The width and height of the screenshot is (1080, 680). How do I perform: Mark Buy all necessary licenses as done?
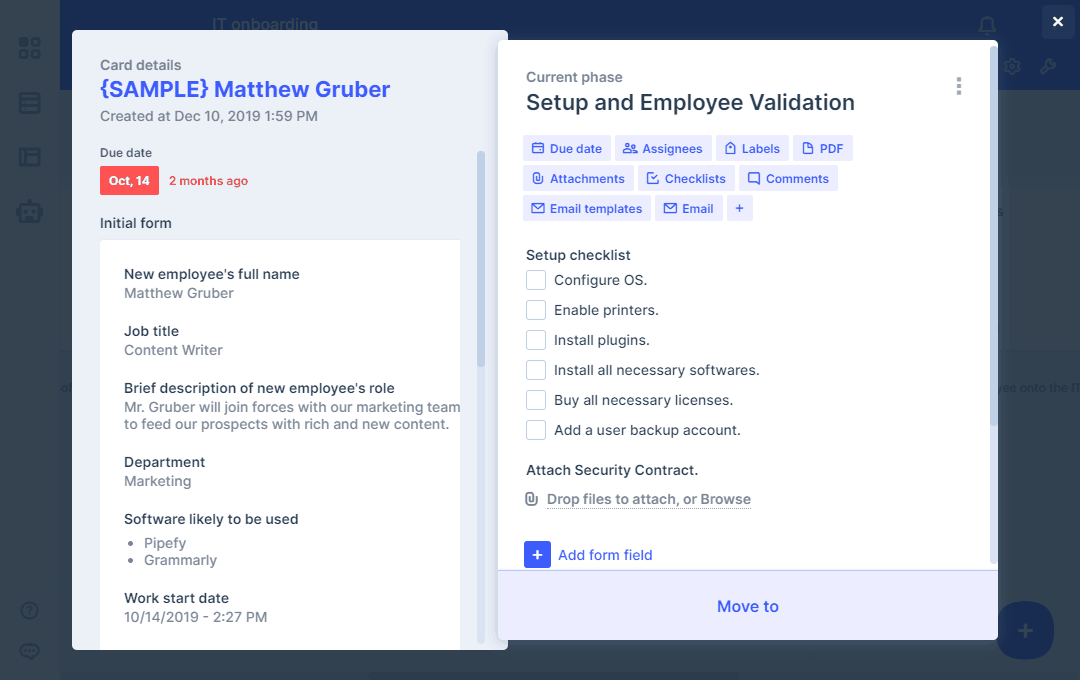point(536,400)
